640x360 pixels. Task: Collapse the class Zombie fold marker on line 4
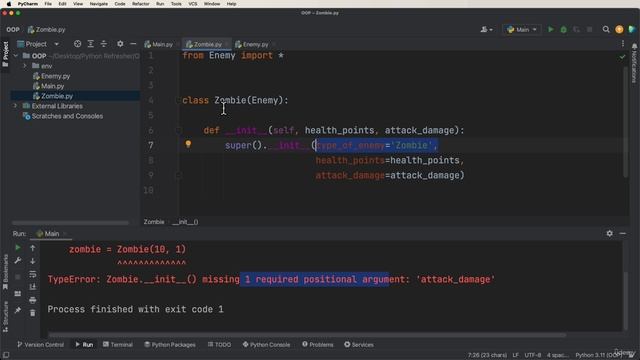[x=179, y=100]
